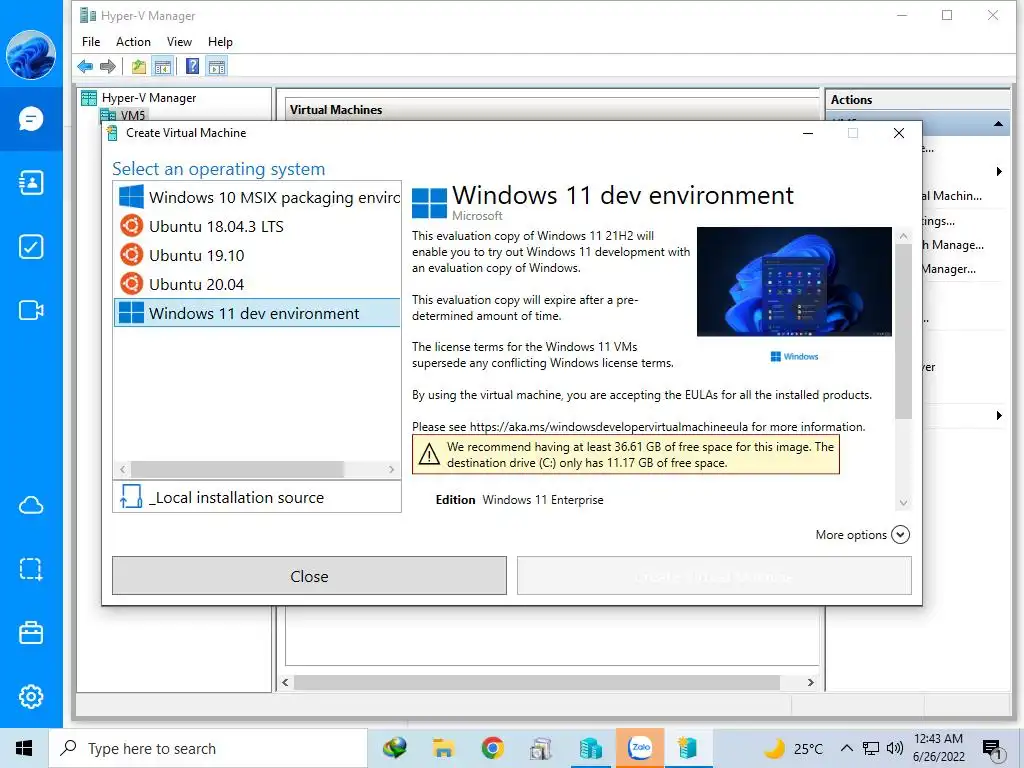This screenshot has width=1024, height=768.
Task: Click the Help question mark toolbar icon
Action: pyautogui.click(x=193, y=67)
